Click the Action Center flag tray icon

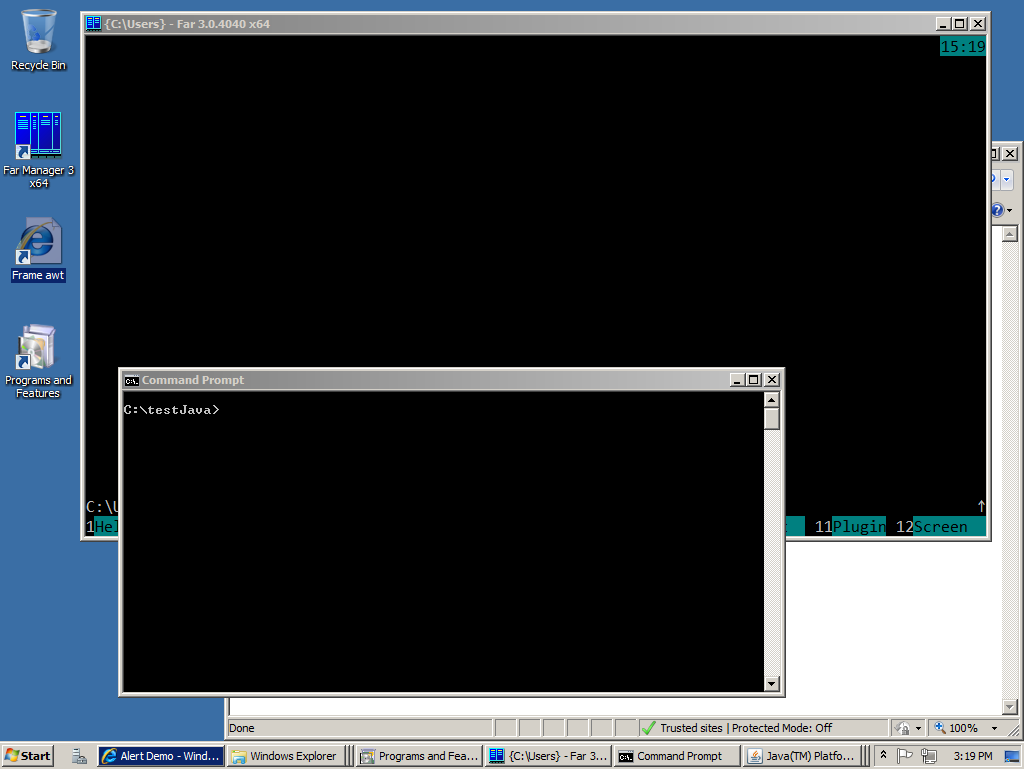(x=904, y=755)
